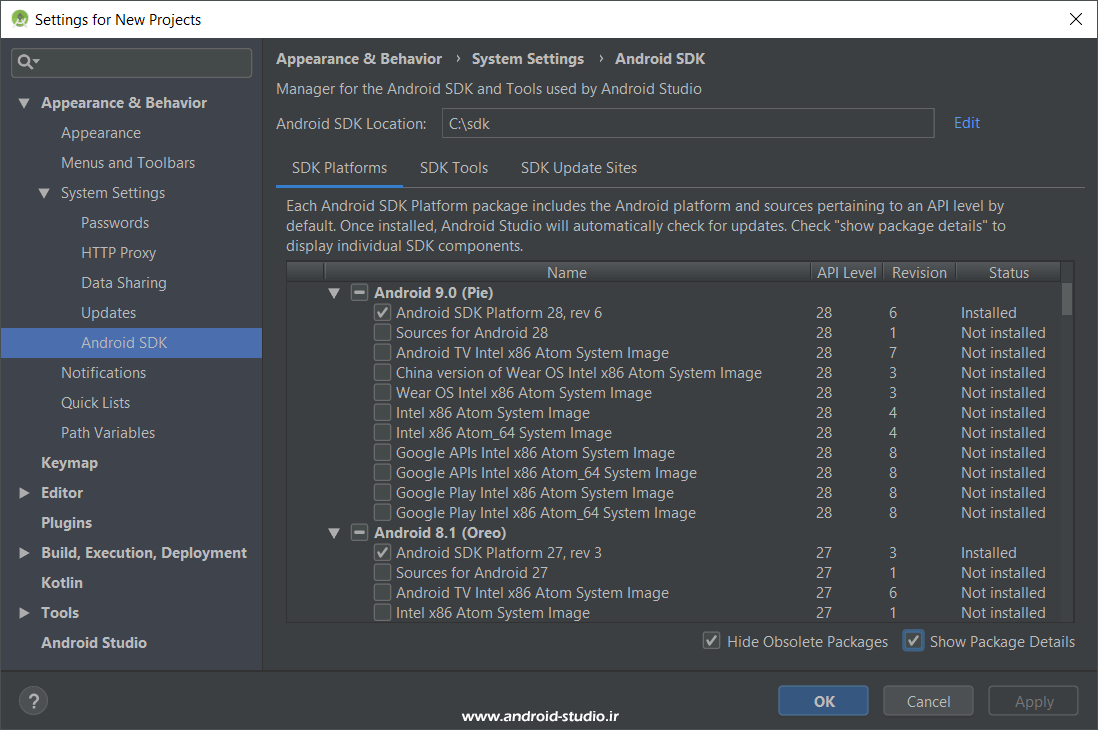Click the OK button
The width and height of the screenshot is (1098, 730).
tap(824, 701)
